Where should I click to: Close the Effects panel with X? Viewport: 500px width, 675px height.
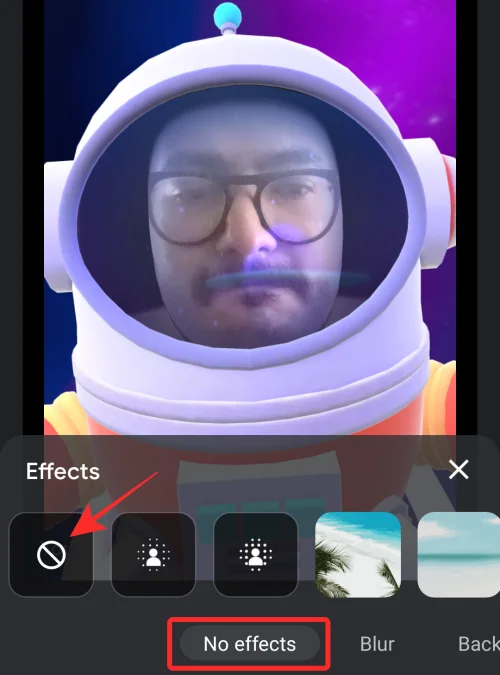pos(459,469)
